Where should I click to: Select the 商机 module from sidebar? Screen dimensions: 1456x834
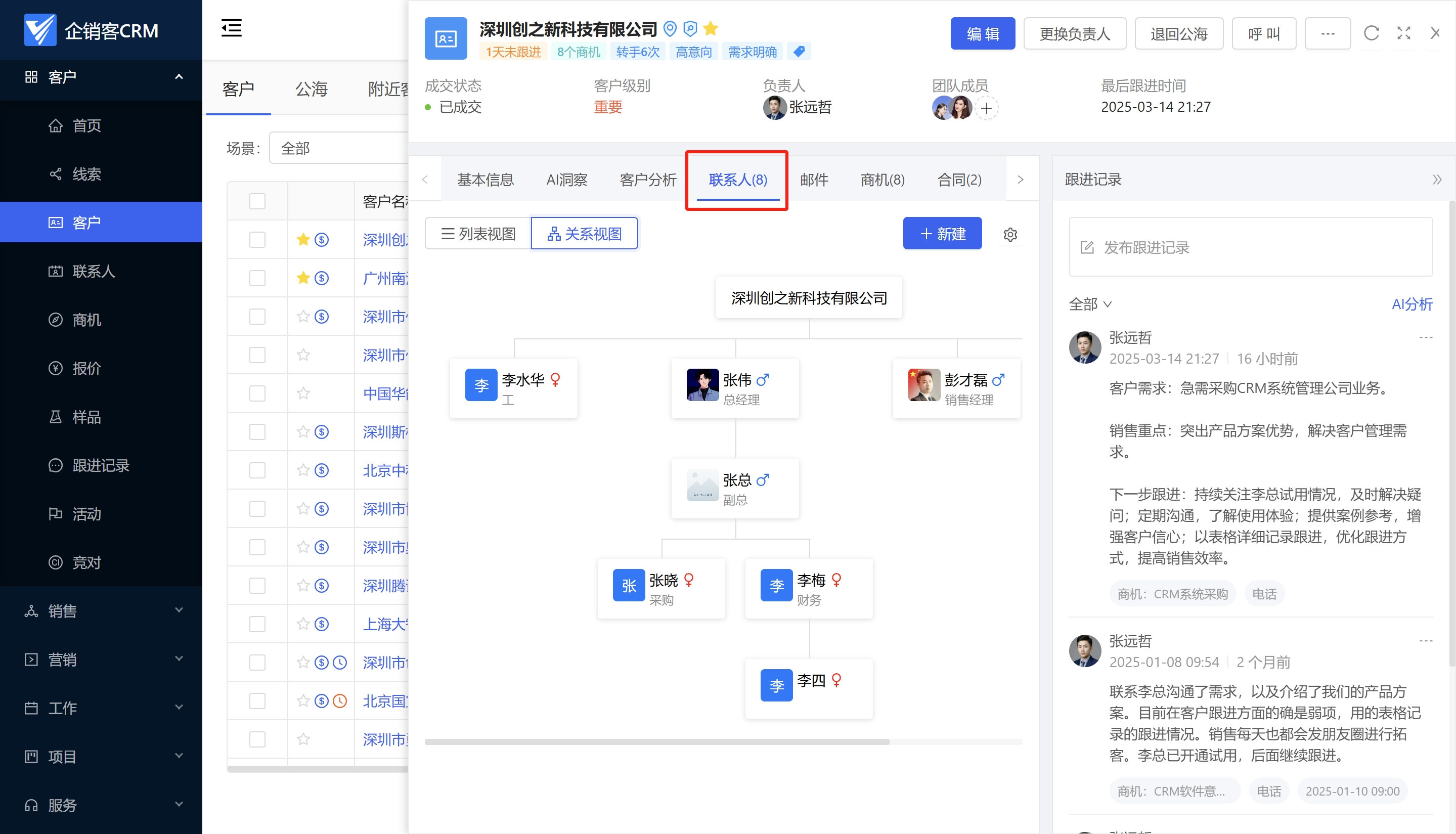pyautogui.click(x=86, y=320)
